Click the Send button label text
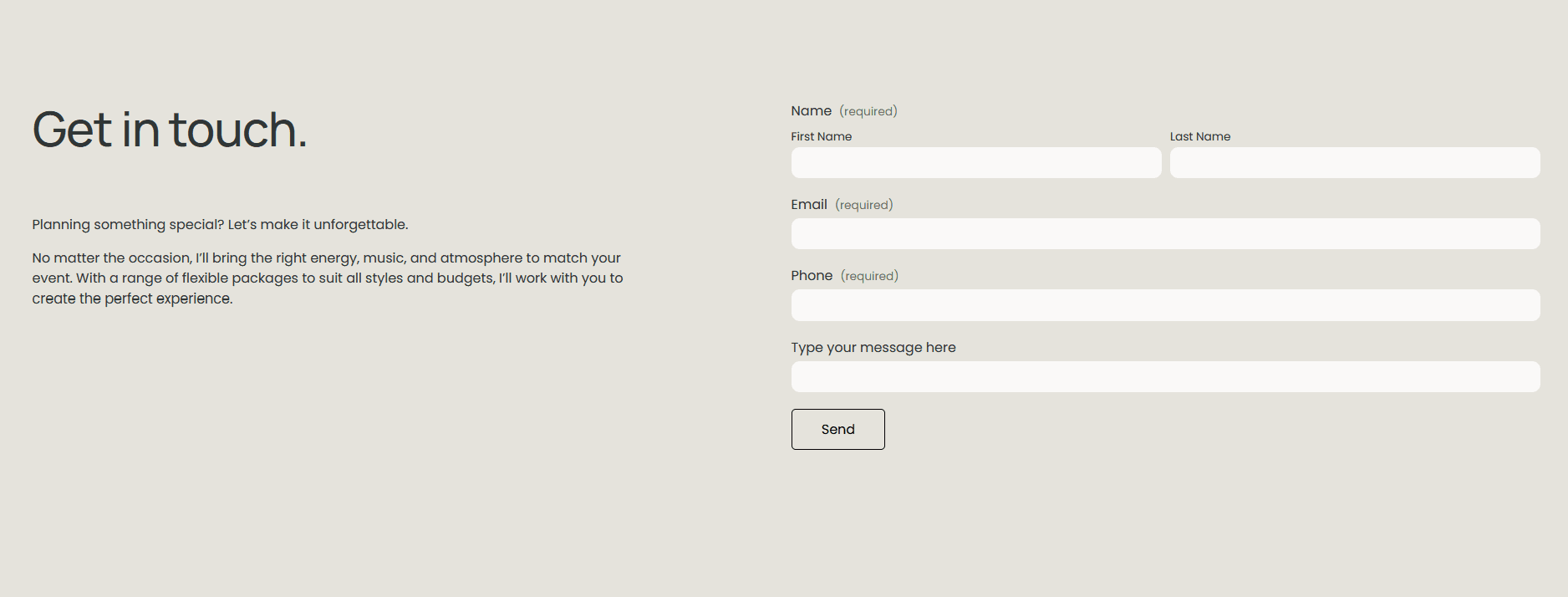The width and height of the screenshot is (1568, 597). tap(837, 429)
